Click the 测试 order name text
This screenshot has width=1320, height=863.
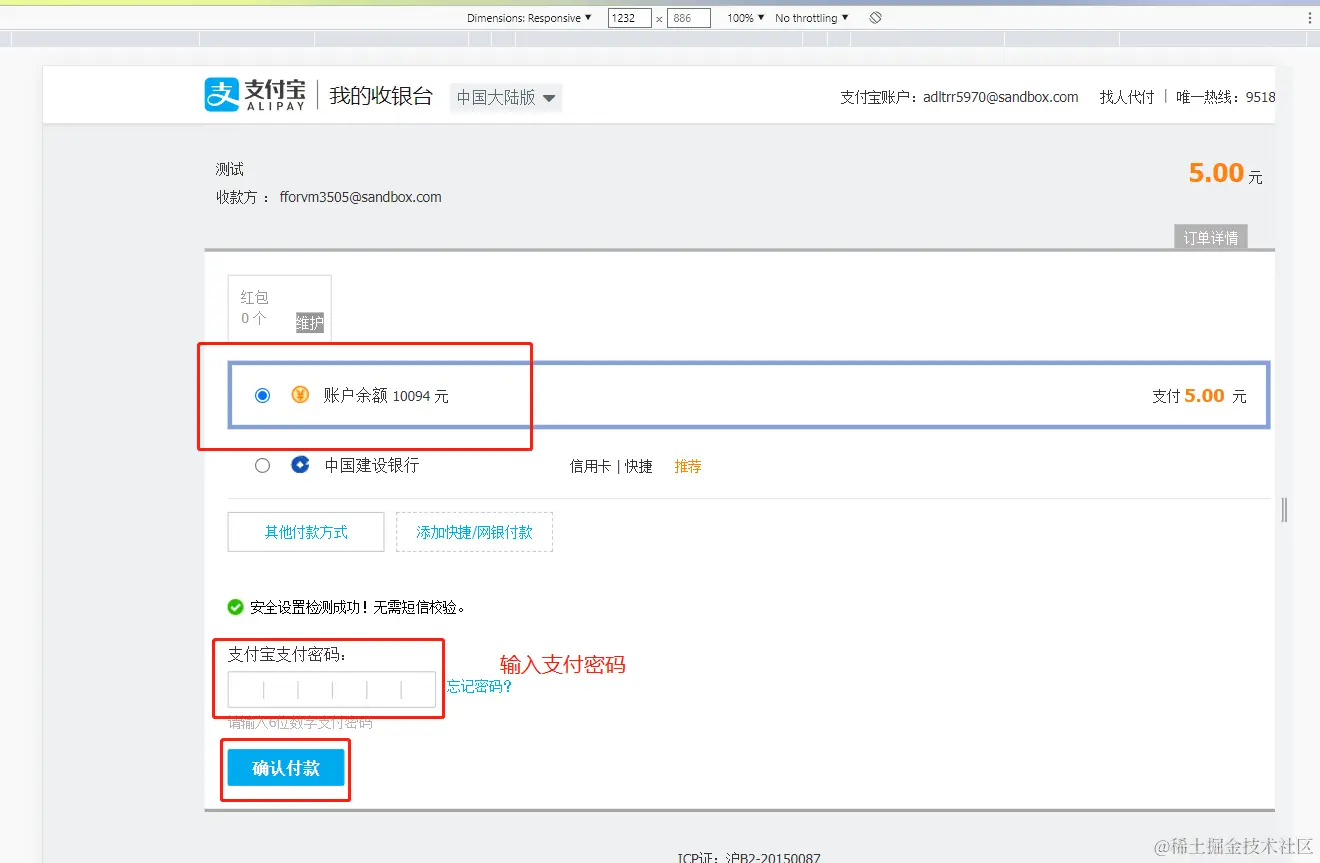coord(230,169)
